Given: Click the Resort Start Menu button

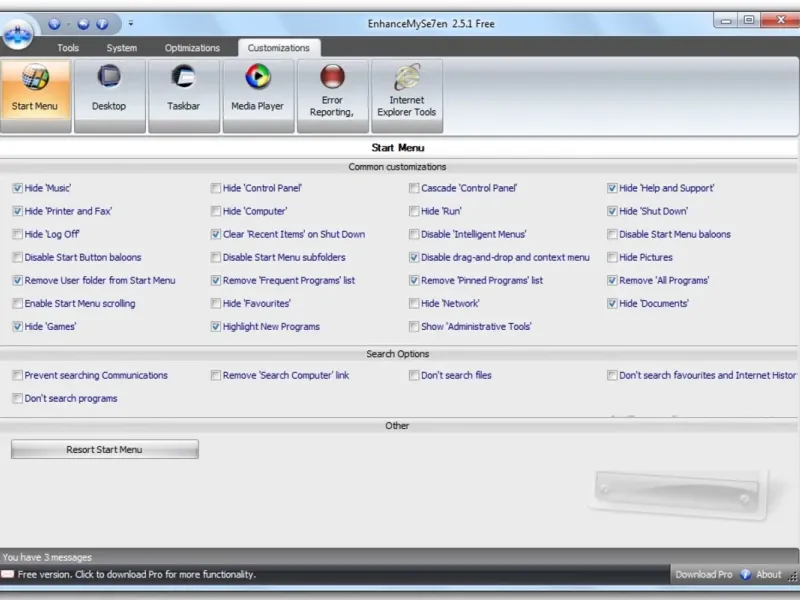Looking at the screenshot, I should coord(105,449).
